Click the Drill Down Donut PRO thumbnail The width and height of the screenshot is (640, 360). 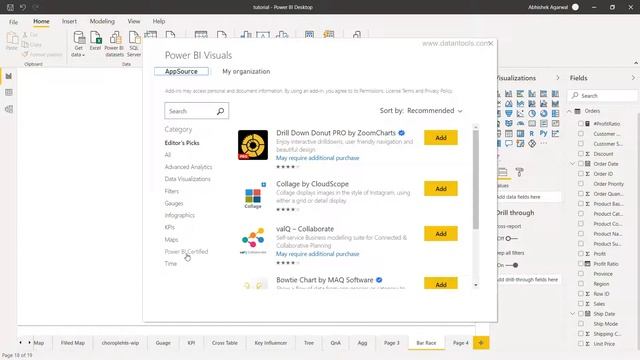253,145
